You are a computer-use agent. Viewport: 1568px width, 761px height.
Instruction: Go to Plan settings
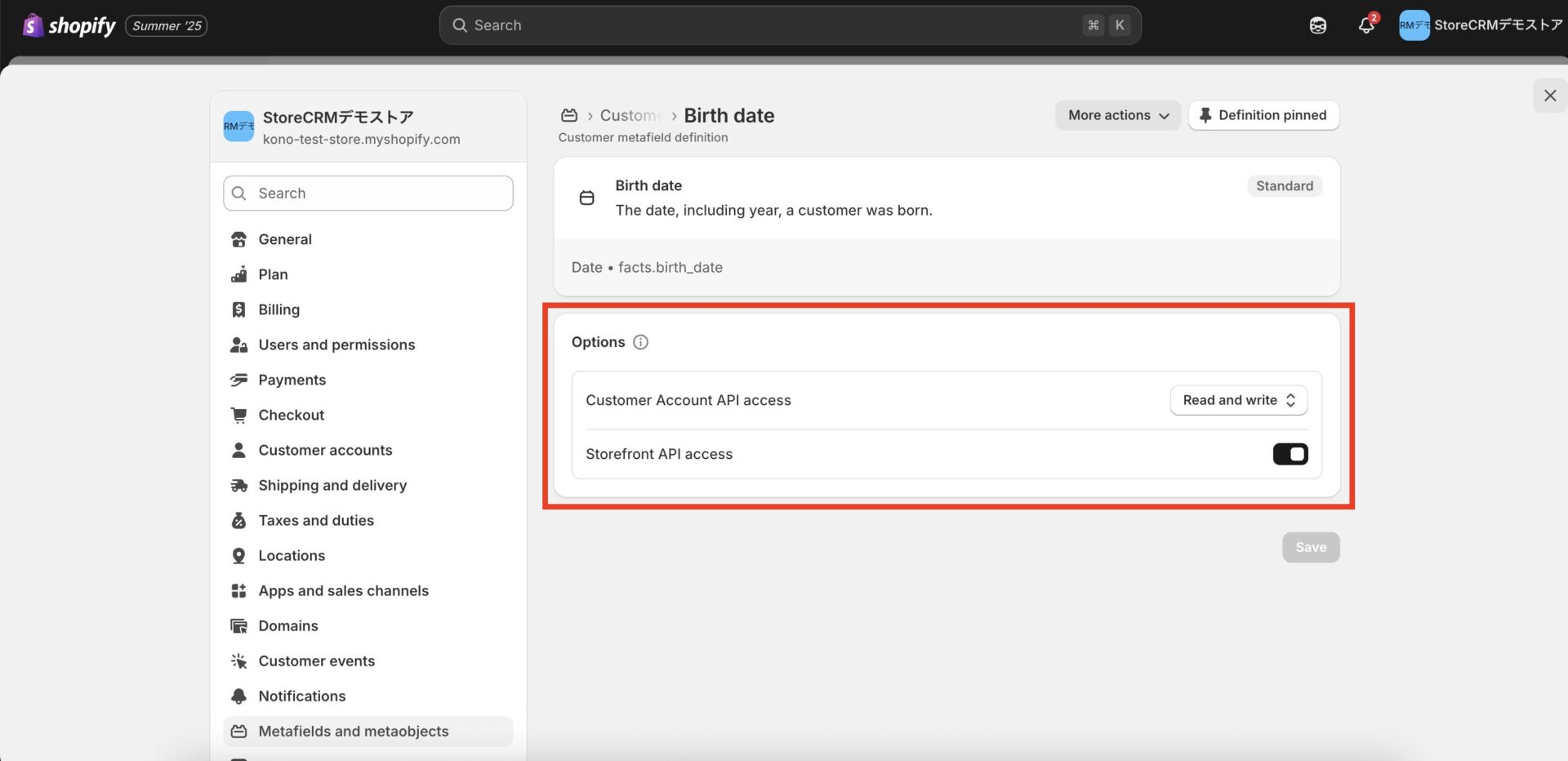367,274
